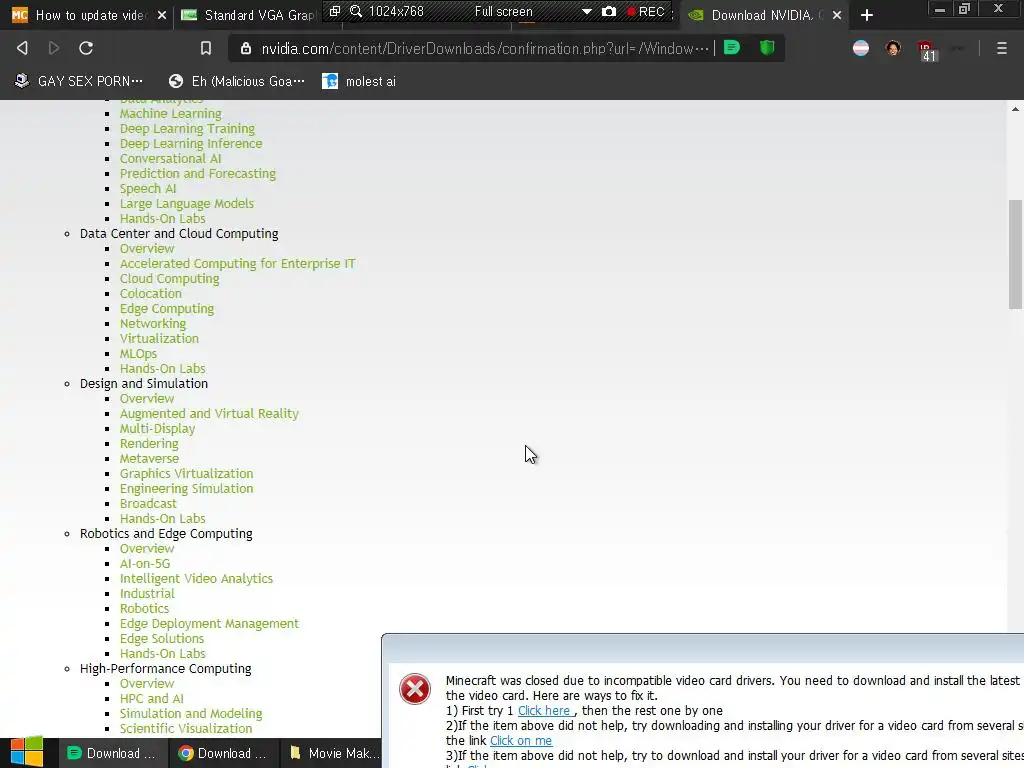Click the recorder window-select icon

[334, 12]
